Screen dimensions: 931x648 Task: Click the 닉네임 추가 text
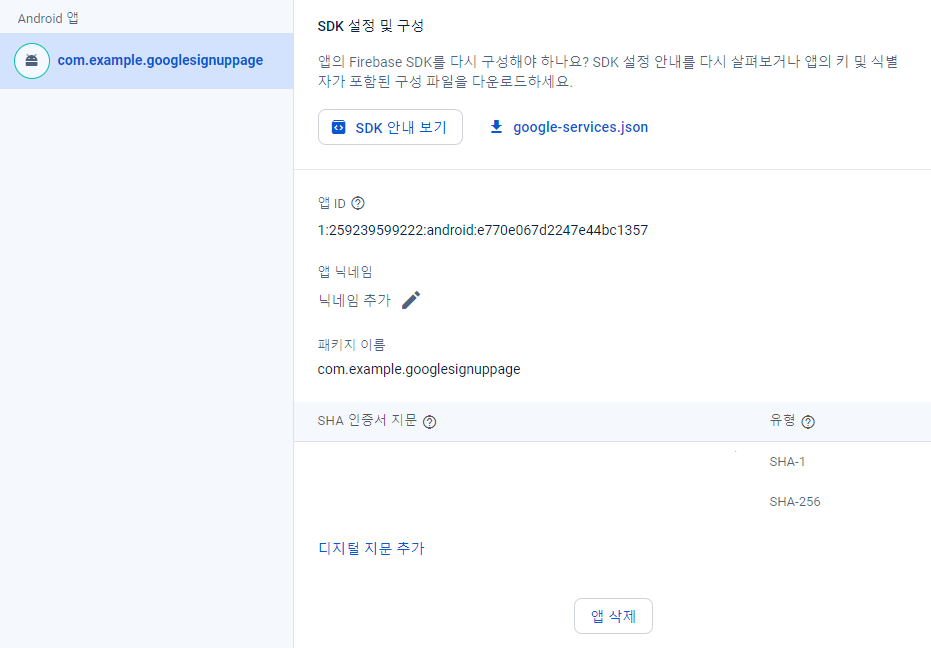(x=354, y=301)
